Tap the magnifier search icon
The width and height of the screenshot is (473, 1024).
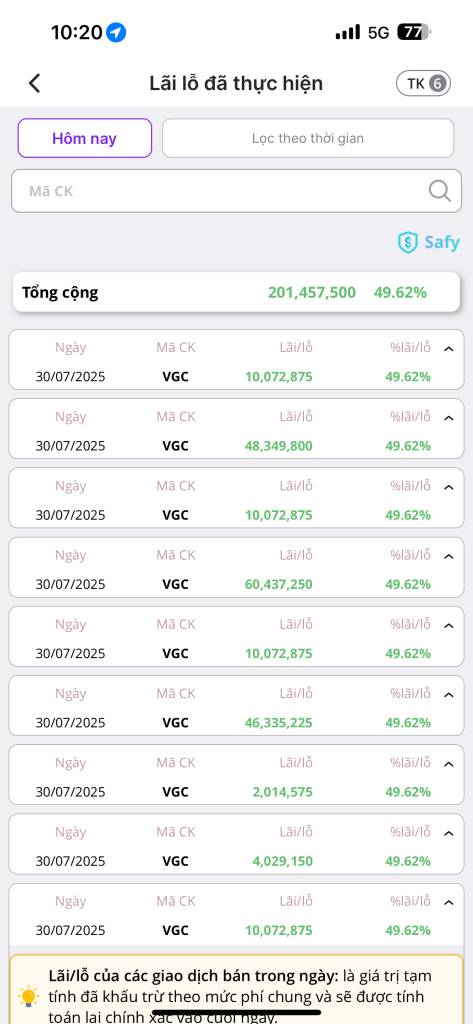pyautogui.click(x=440, y=191)
